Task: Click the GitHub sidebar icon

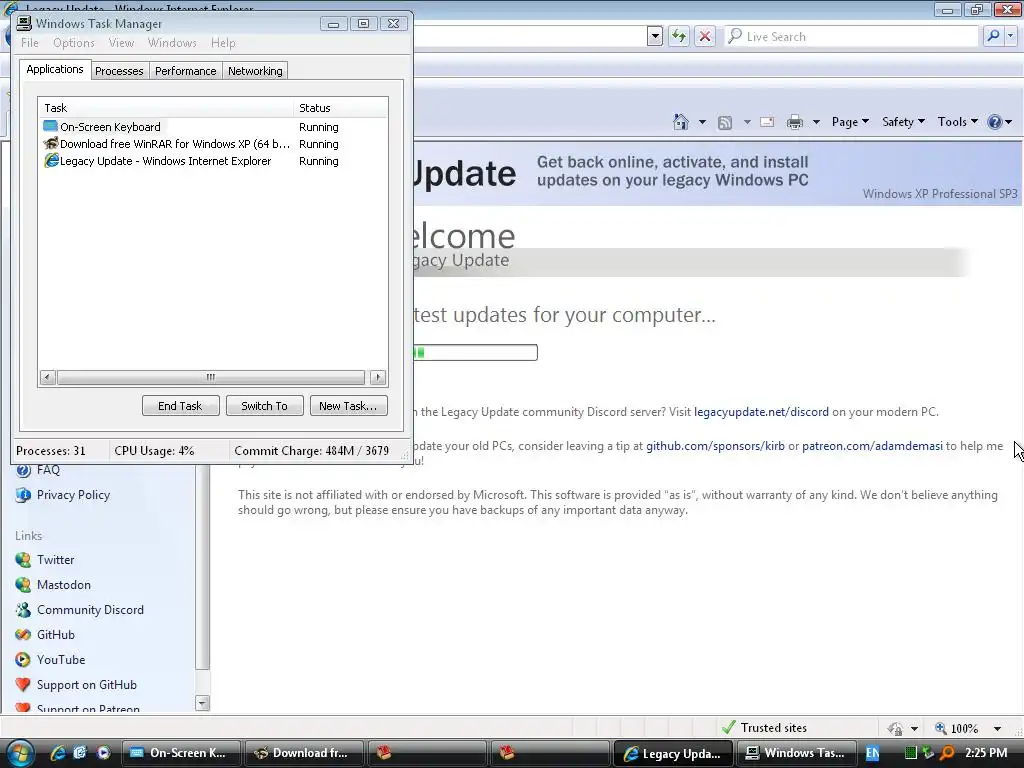Action: pyautogui.click(x=23, y=635)
